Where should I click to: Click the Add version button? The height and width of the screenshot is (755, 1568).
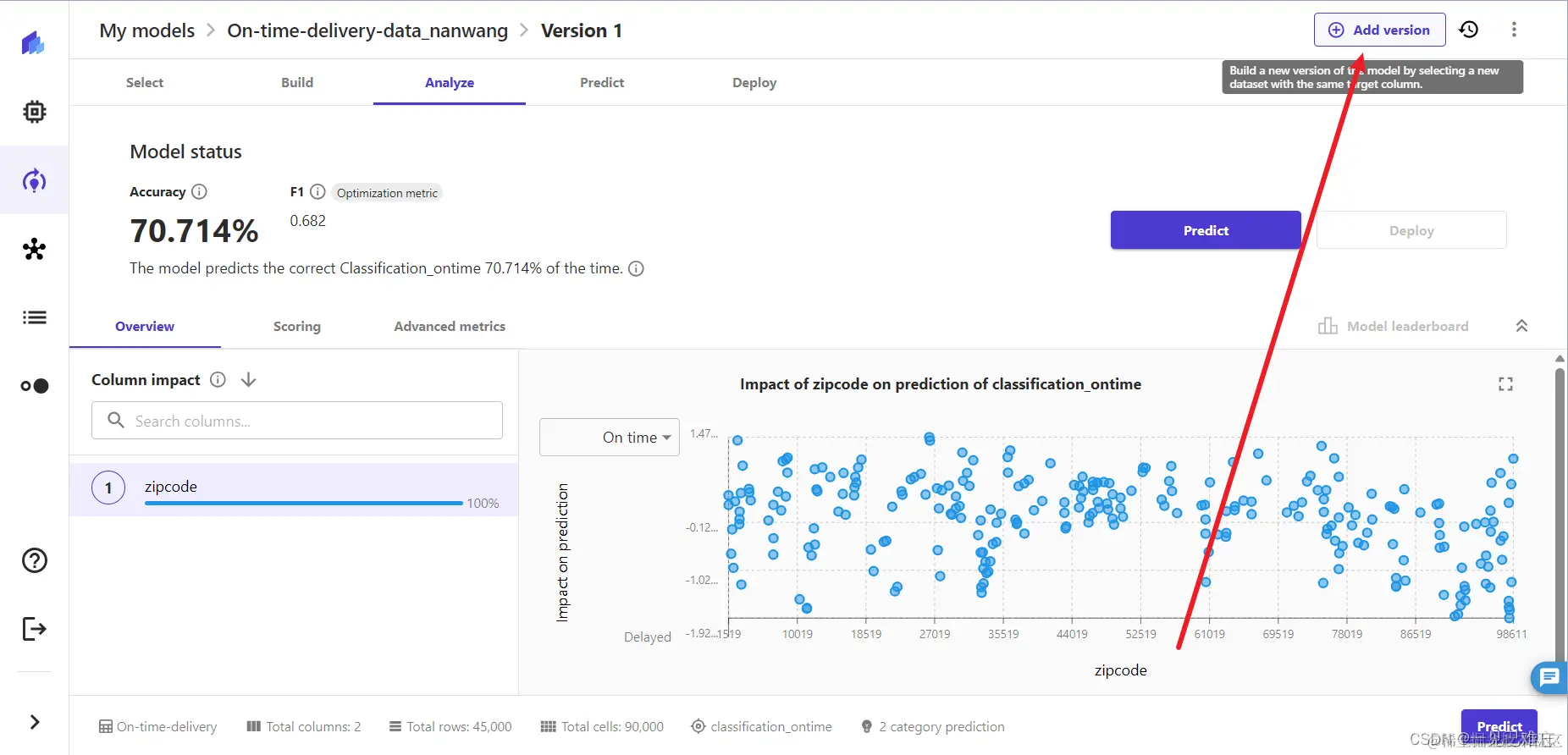pos(1379,30)
